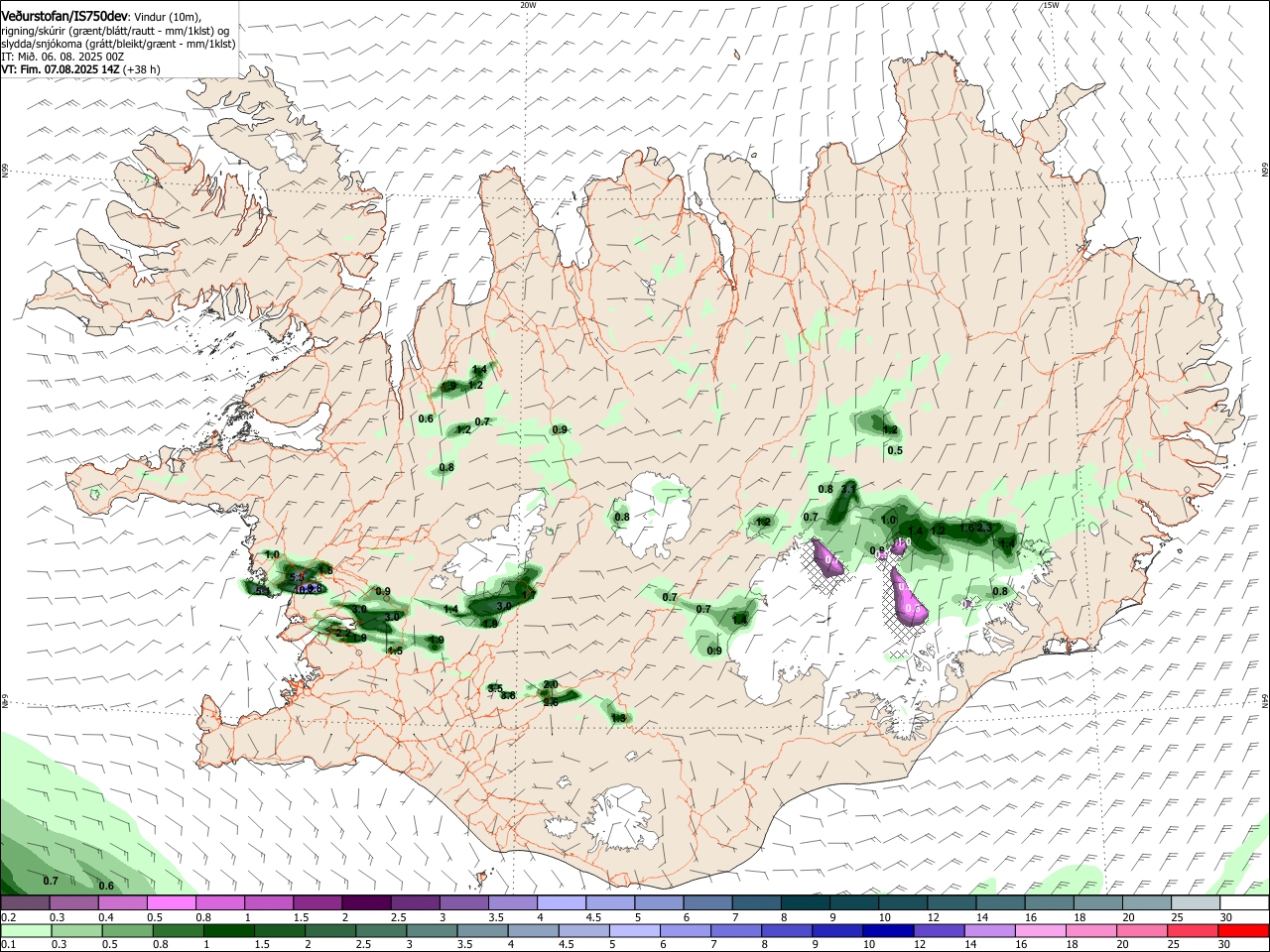Image resolution: width=1270 pixels, height=952 pixels.
Task: Pick the 0.8 swatch in lower rain legend
Action: click(179, 930)
